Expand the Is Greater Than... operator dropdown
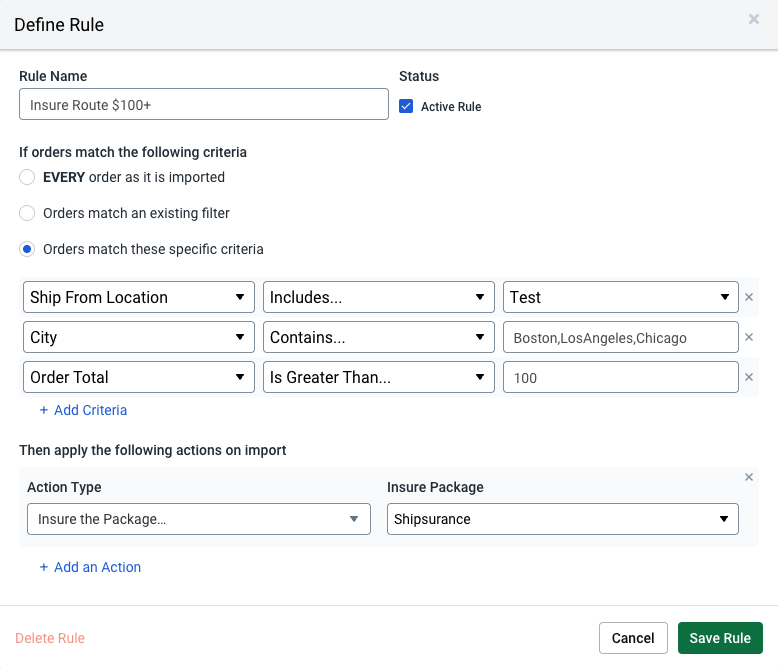778x669 pixels. [x=378, y=377]
